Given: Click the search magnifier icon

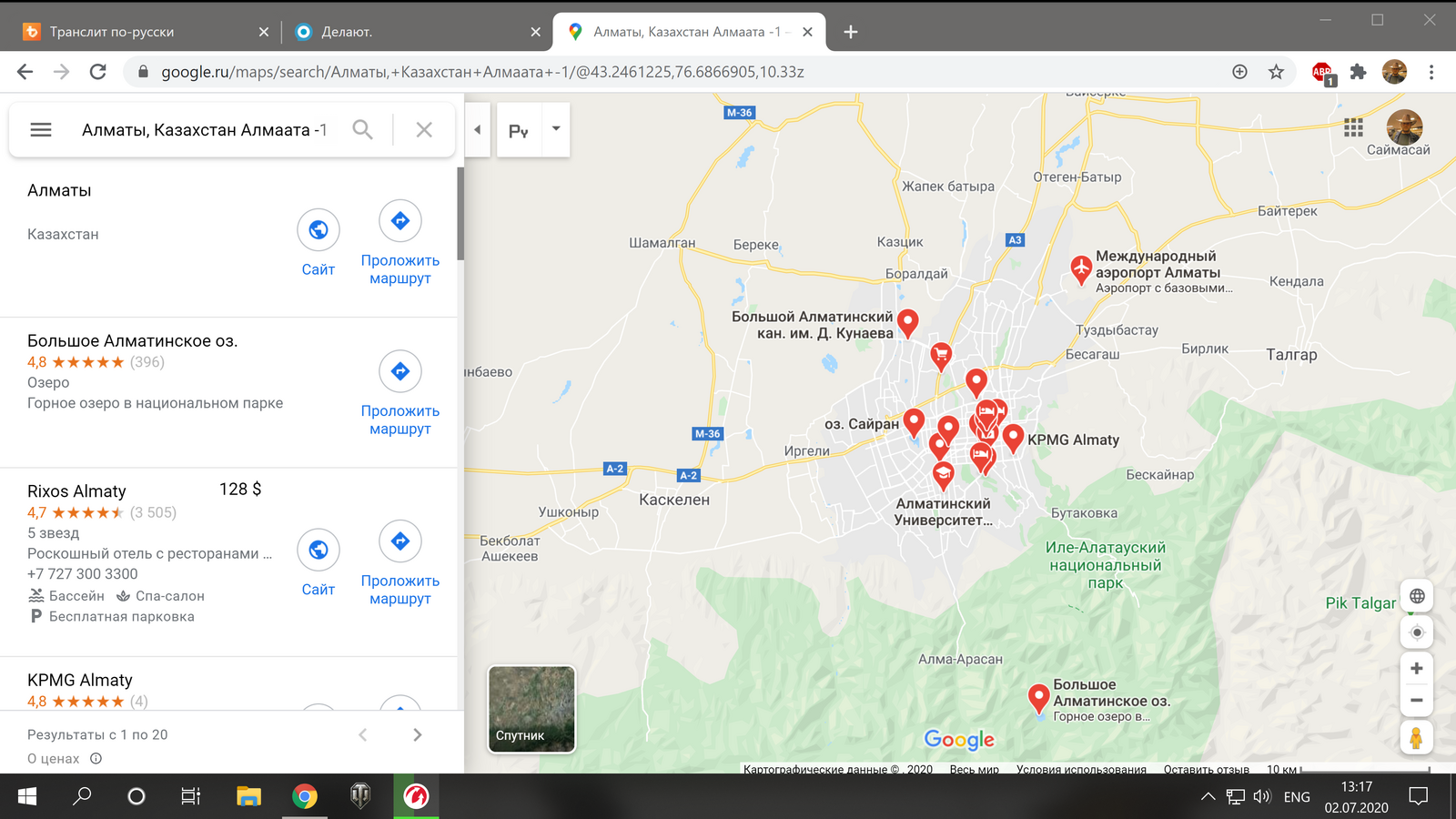Looking at the screenshot, I should point(362,130).
